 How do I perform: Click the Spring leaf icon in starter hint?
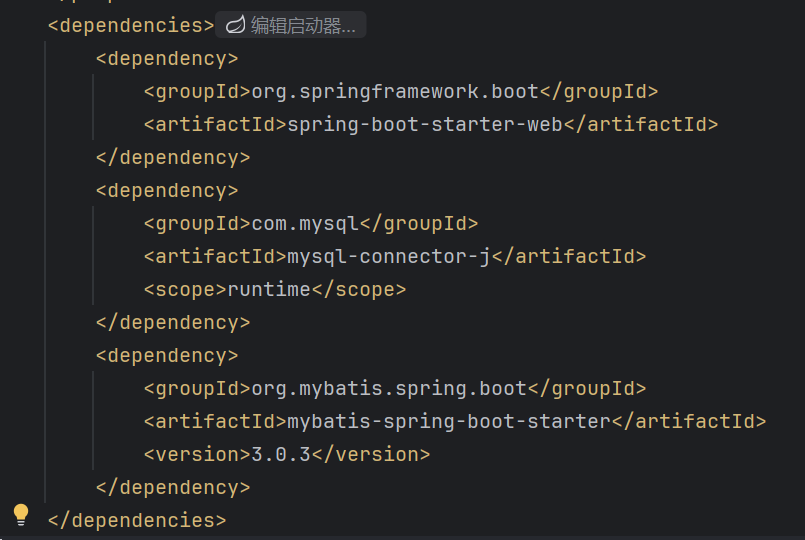click(x=236, y=25)
